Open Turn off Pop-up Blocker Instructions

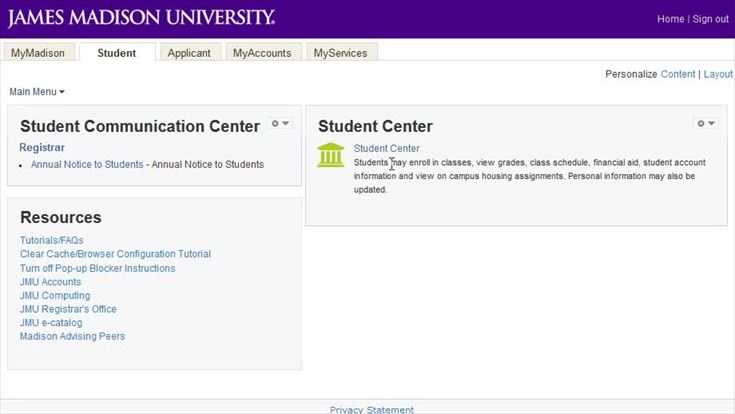pyautogui.click(x=98, y=268)
